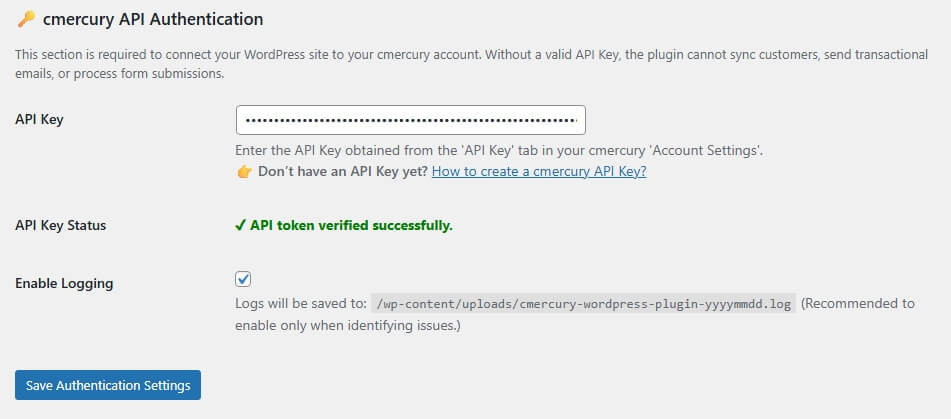This screenshot has width=951, height=419.
Task: Click the pointing hand emoji icon
Action: coord(244,172)
